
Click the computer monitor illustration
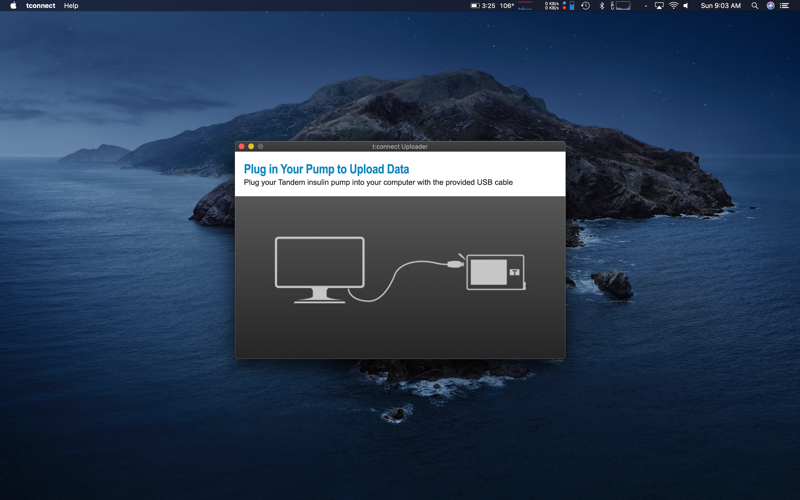point(319,270)
